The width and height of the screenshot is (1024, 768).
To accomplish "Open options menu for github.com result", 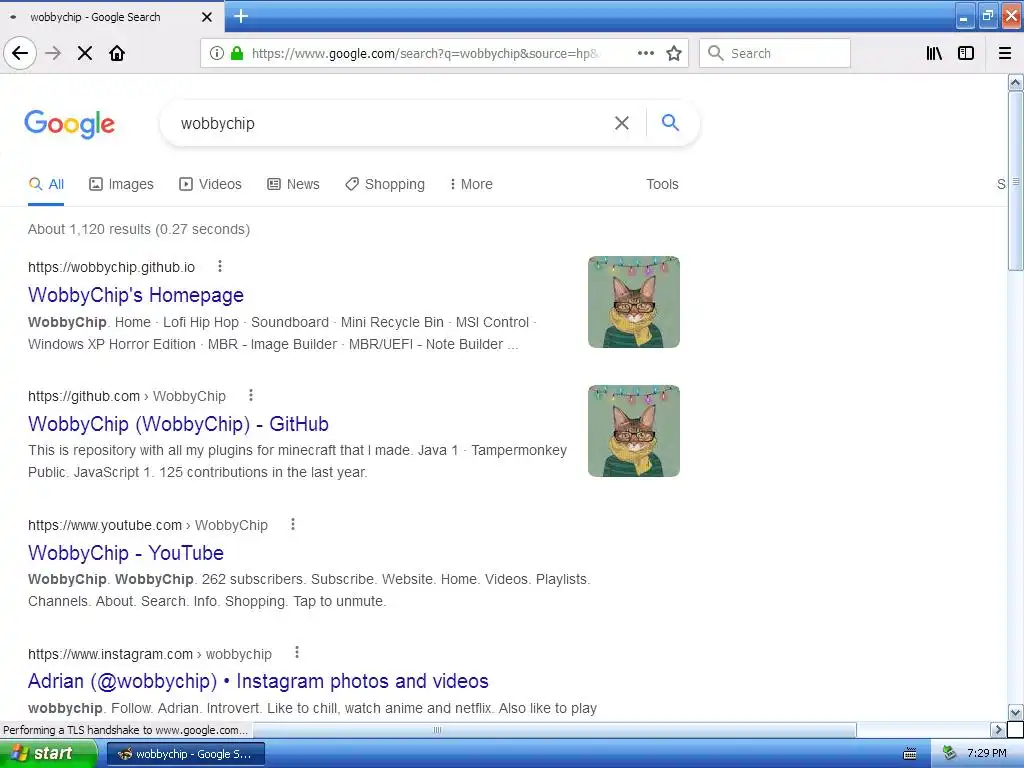I will click(x=251, y=395).
